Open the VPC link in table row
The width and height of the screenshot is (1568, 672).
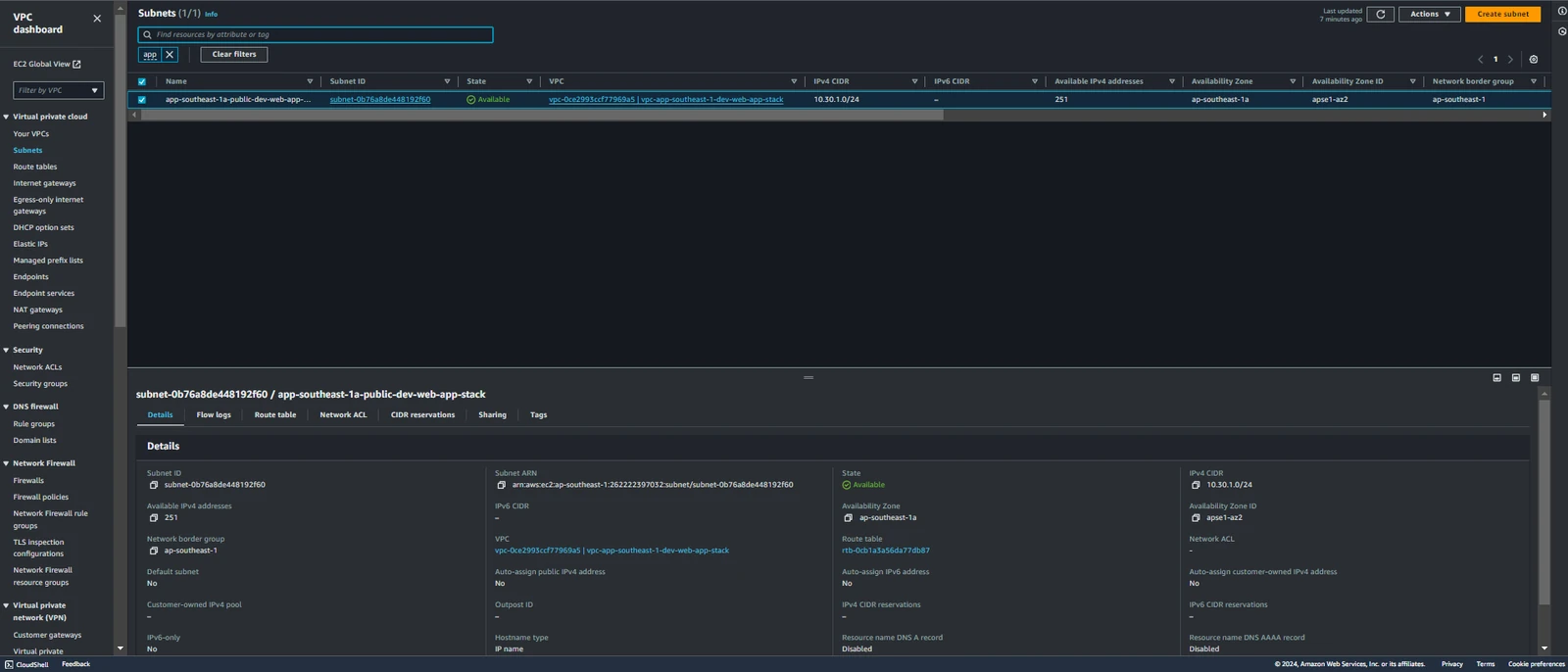(x=665, y=100)
